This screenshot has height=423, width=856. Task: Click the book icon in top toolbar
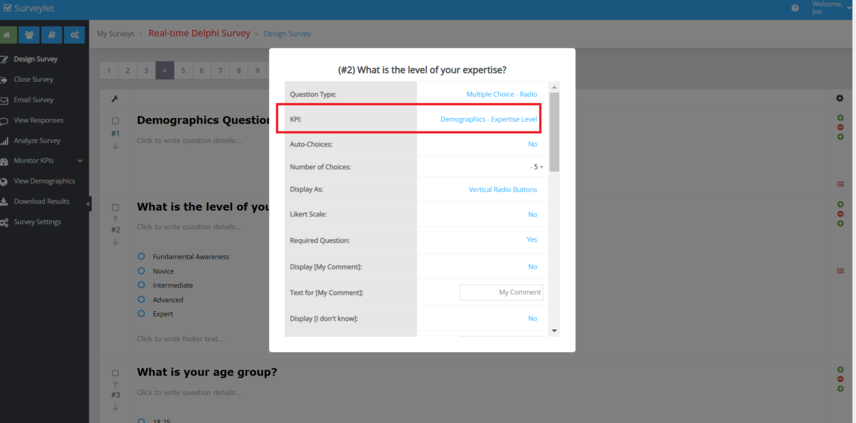click(52, 34)
